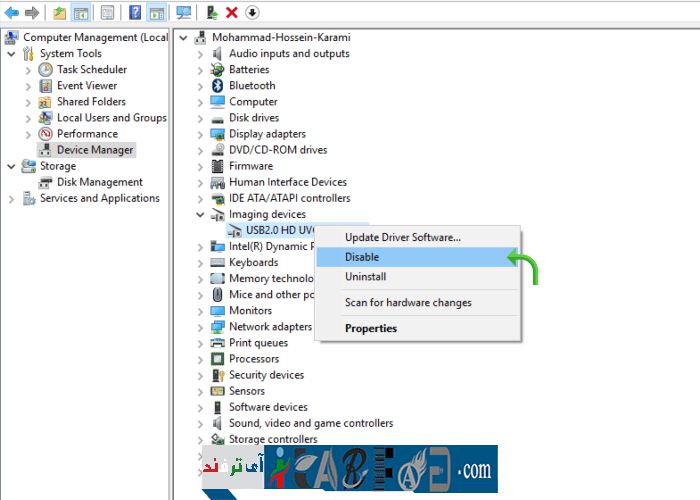The width and height of the screenshot is (700, 500).
Task: Select Disk Management under Storage
Action: pos(99,182)
